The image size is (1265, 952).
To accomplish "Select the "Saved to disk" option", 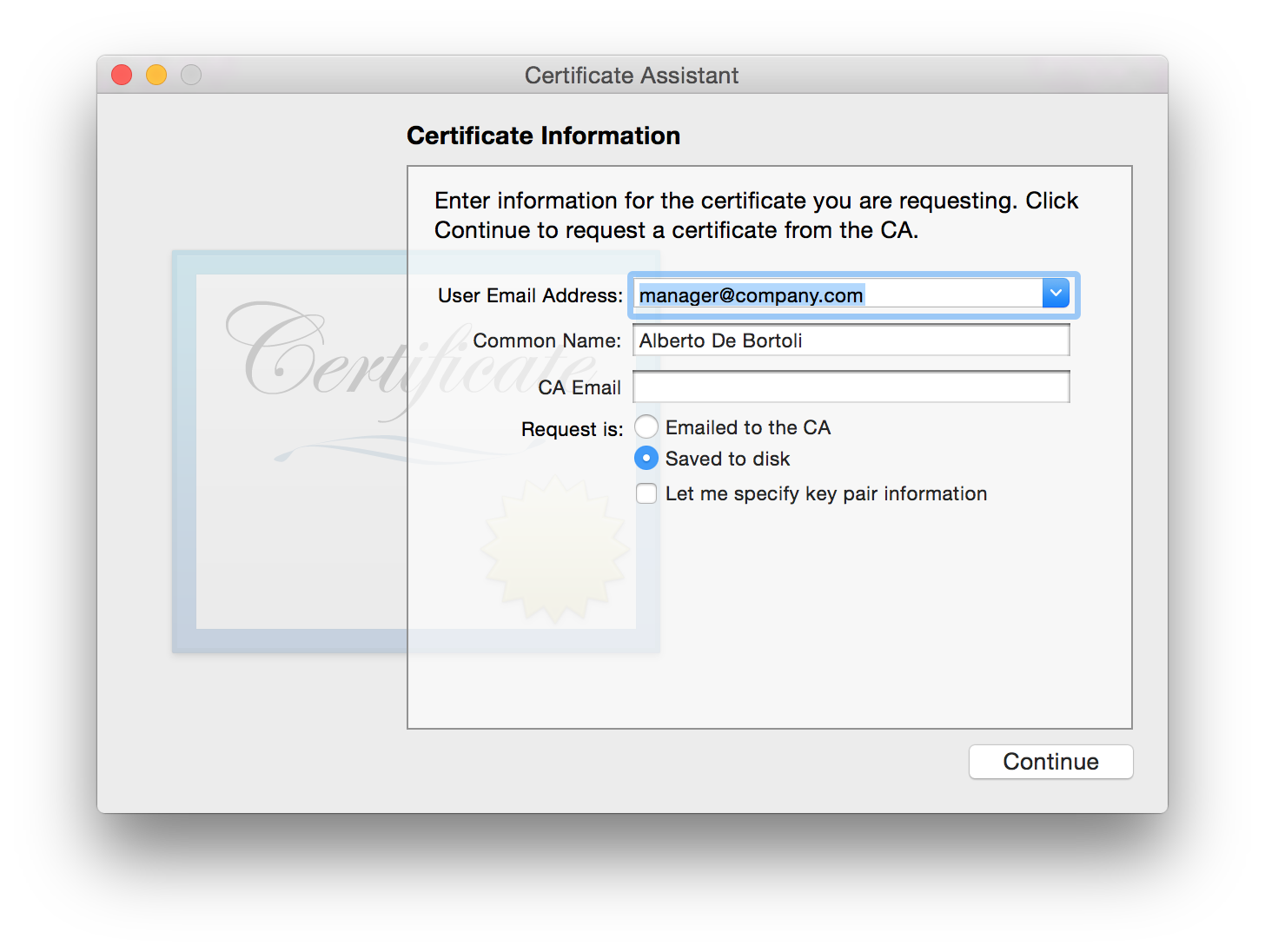I will coord(646,458).
